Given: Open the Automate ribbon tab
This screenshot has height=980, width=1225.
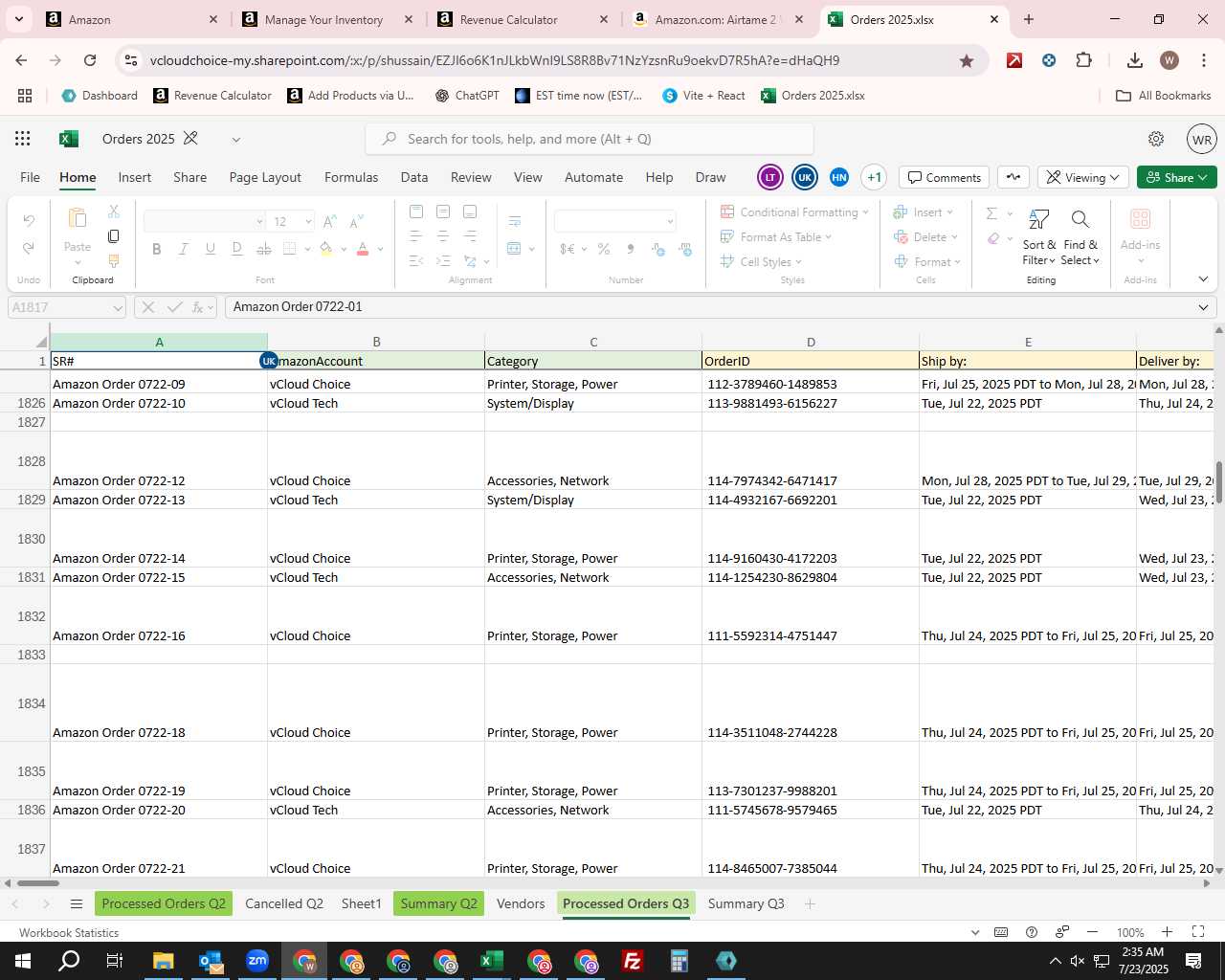Looking at the screenshot, I should 593,177.
